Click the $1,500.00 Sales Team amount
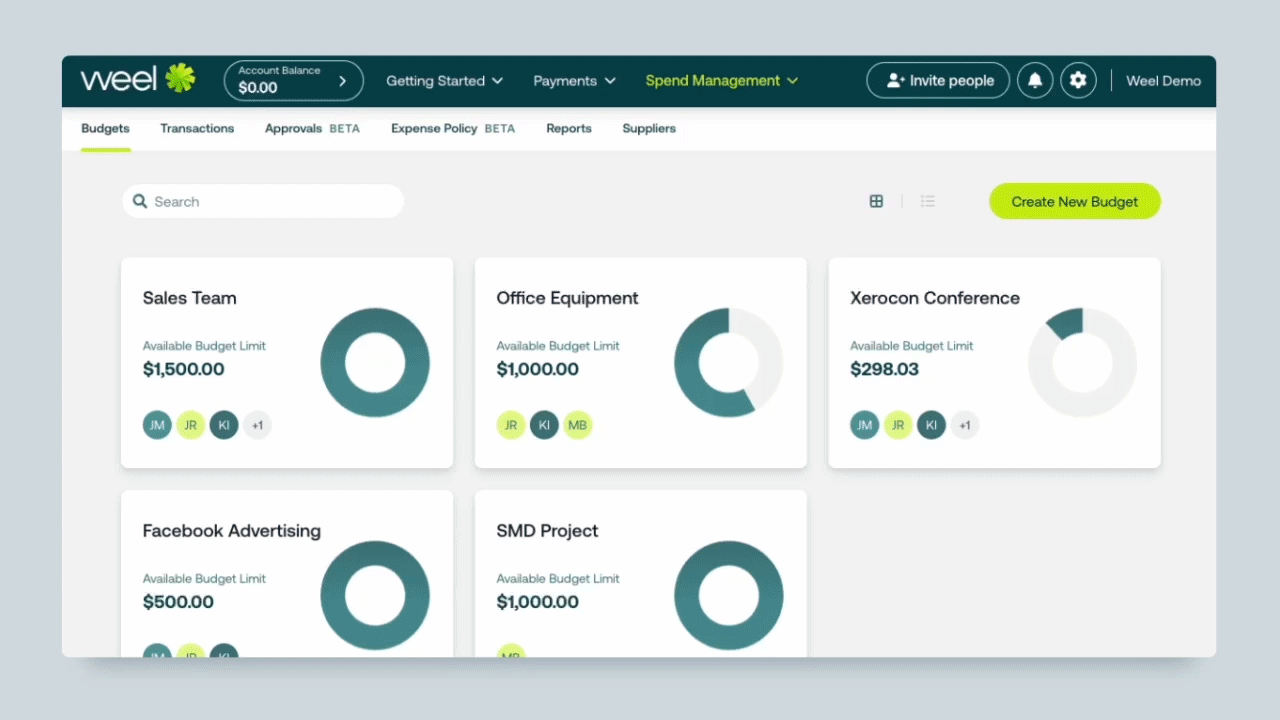Viewport: 1280px width, 720px height. coord(184,369)
